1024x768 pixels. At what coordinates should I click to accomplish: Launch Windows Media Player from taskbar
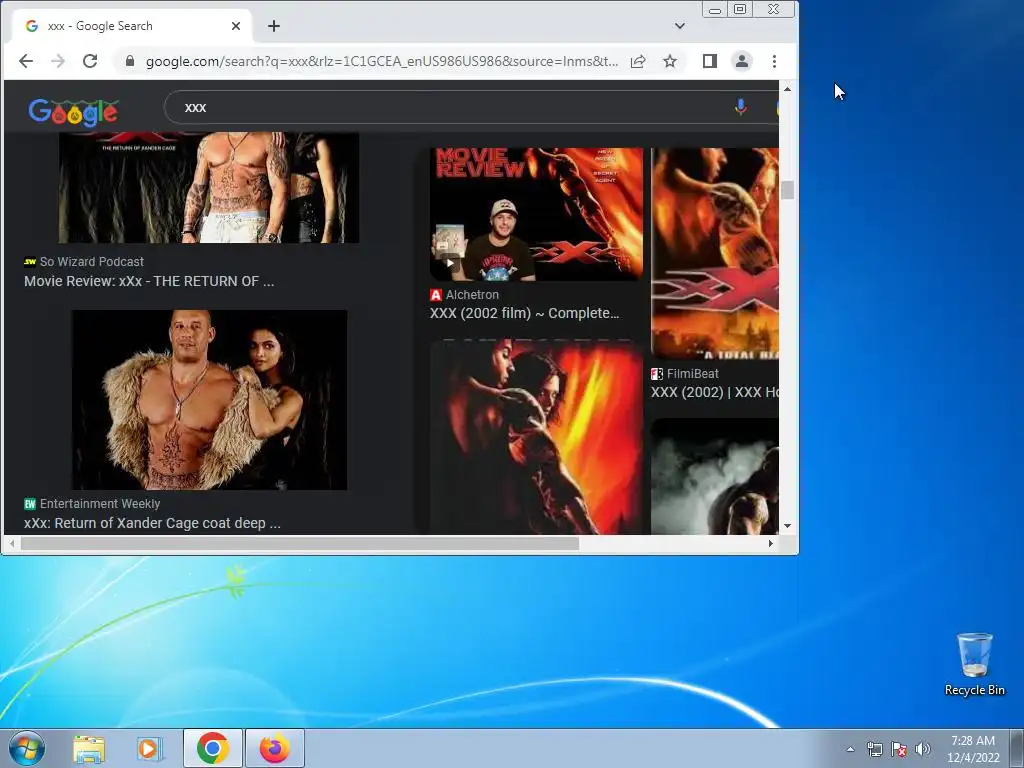pyautogui.click(x=149, y=748)
